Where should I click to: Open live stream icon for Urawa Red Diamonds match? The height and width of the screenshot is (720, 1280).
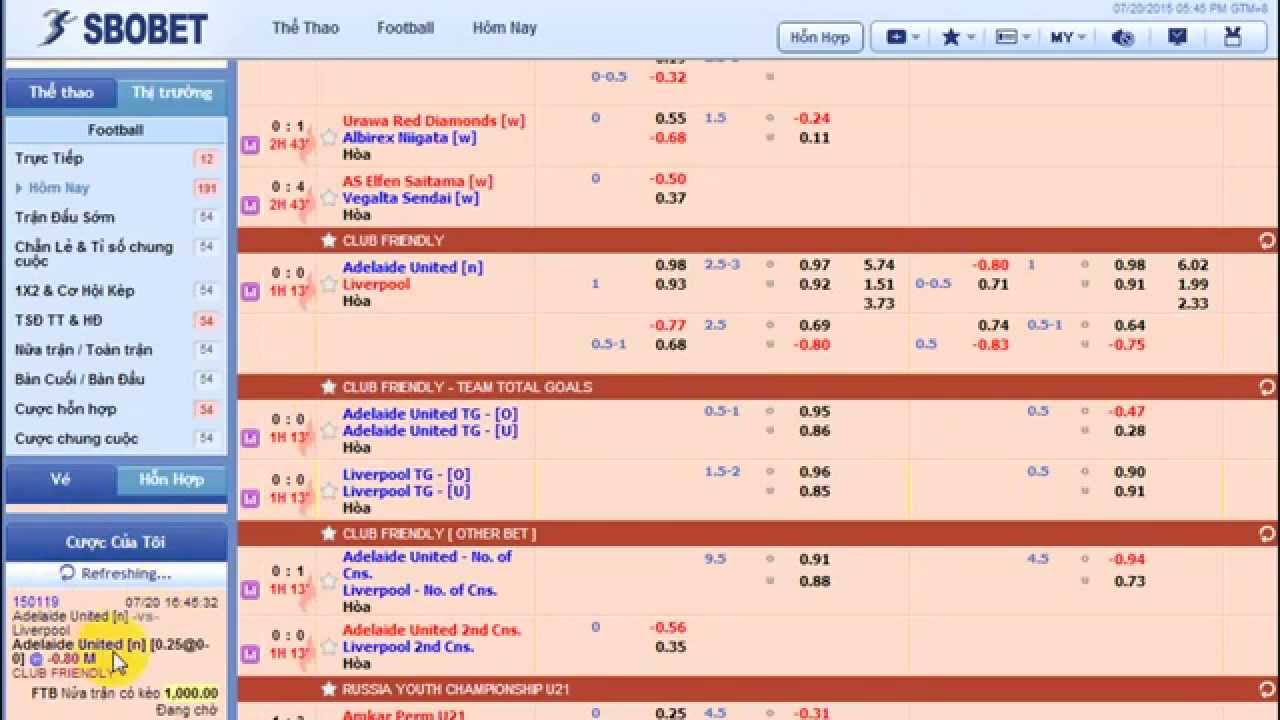[x=250, y=145]
